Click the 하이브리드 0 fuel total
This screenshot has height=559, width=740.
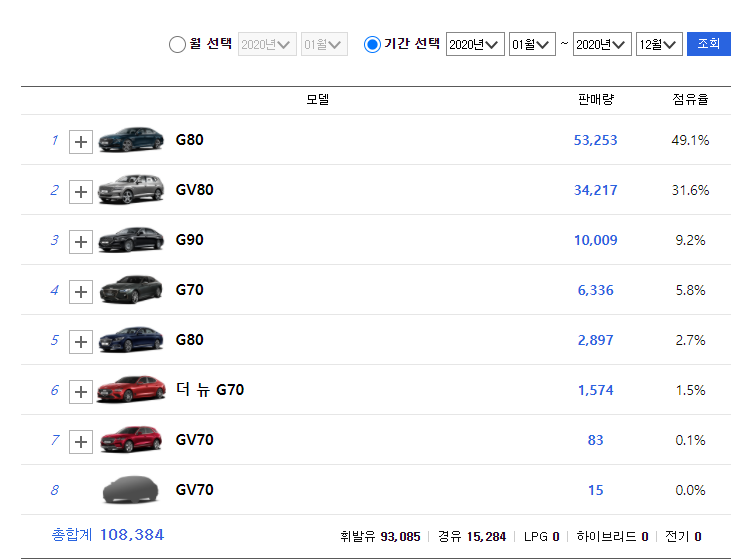coord(612,537)
